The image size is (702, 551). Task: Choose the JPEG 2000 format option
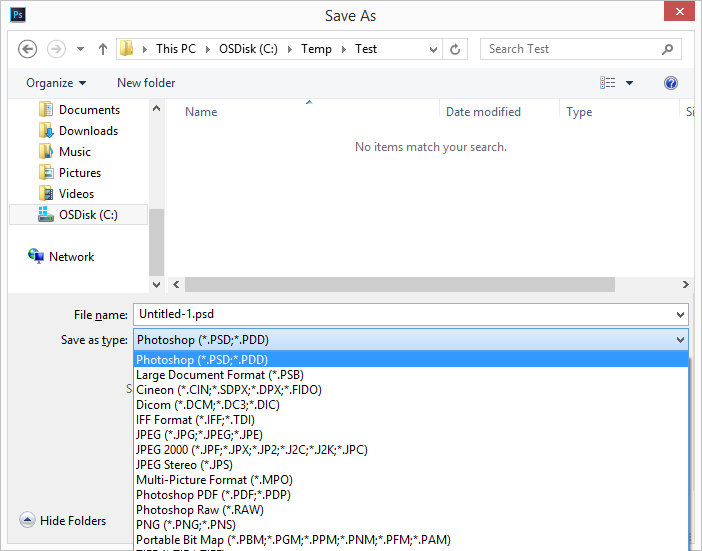point(411,450)
